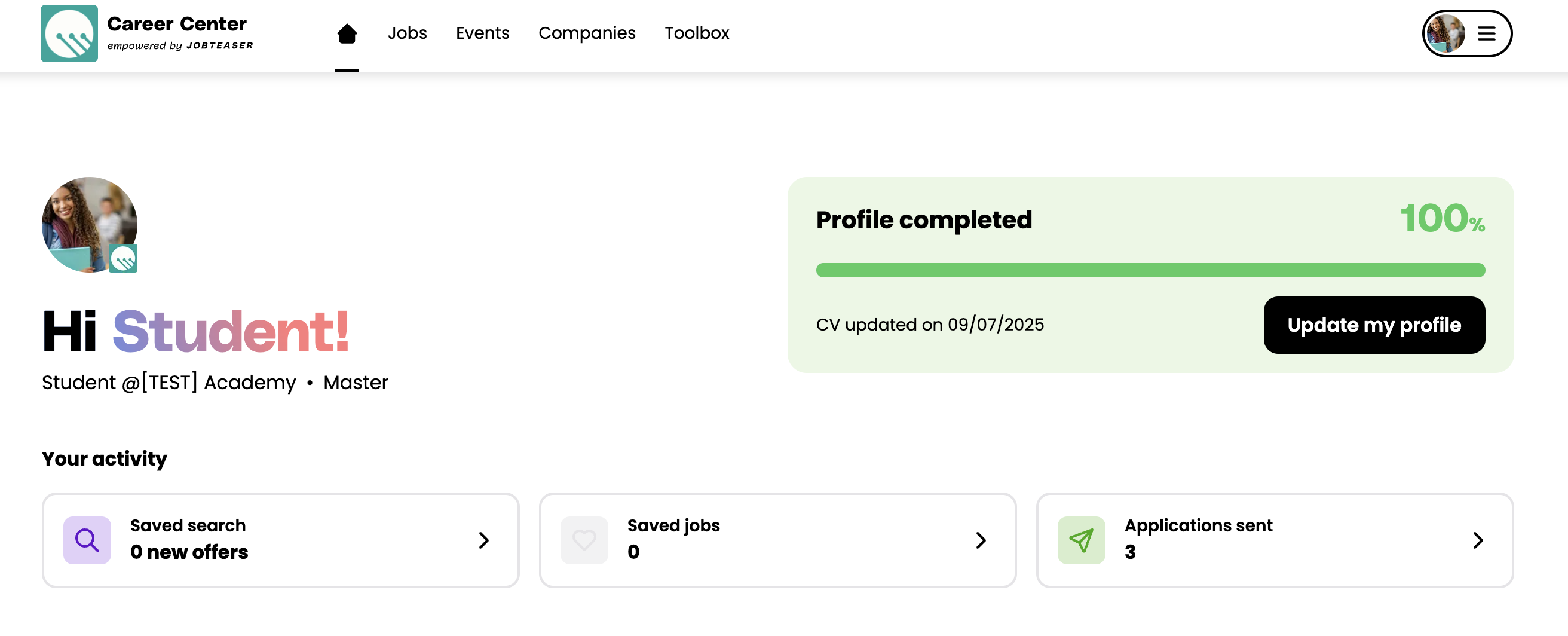Click the Applications sent paper plane icon
Image resolution: width=1568 pixels, height=636 pixels.
[x=1082, y=540]
